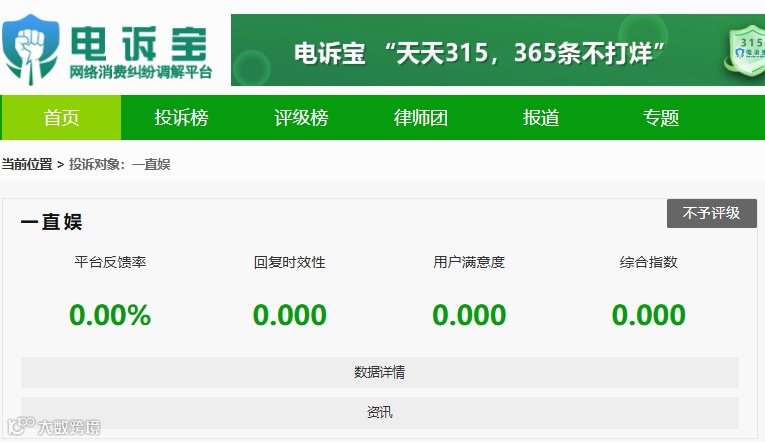Click the 315 shield badge in the banner

(746, 52)
